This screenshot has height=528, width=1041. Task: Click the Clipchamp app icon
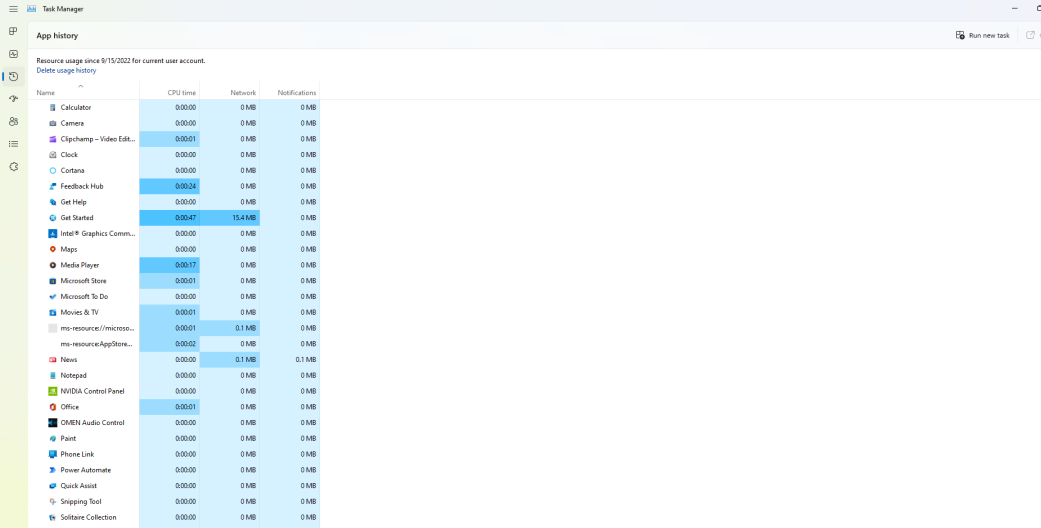[53, 139]
